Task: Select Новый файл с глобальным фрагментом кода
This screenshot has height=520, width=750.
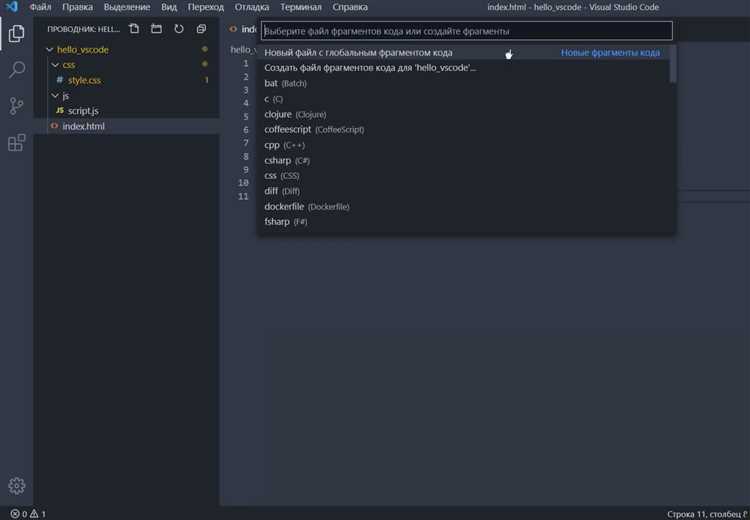Action: 358,53
